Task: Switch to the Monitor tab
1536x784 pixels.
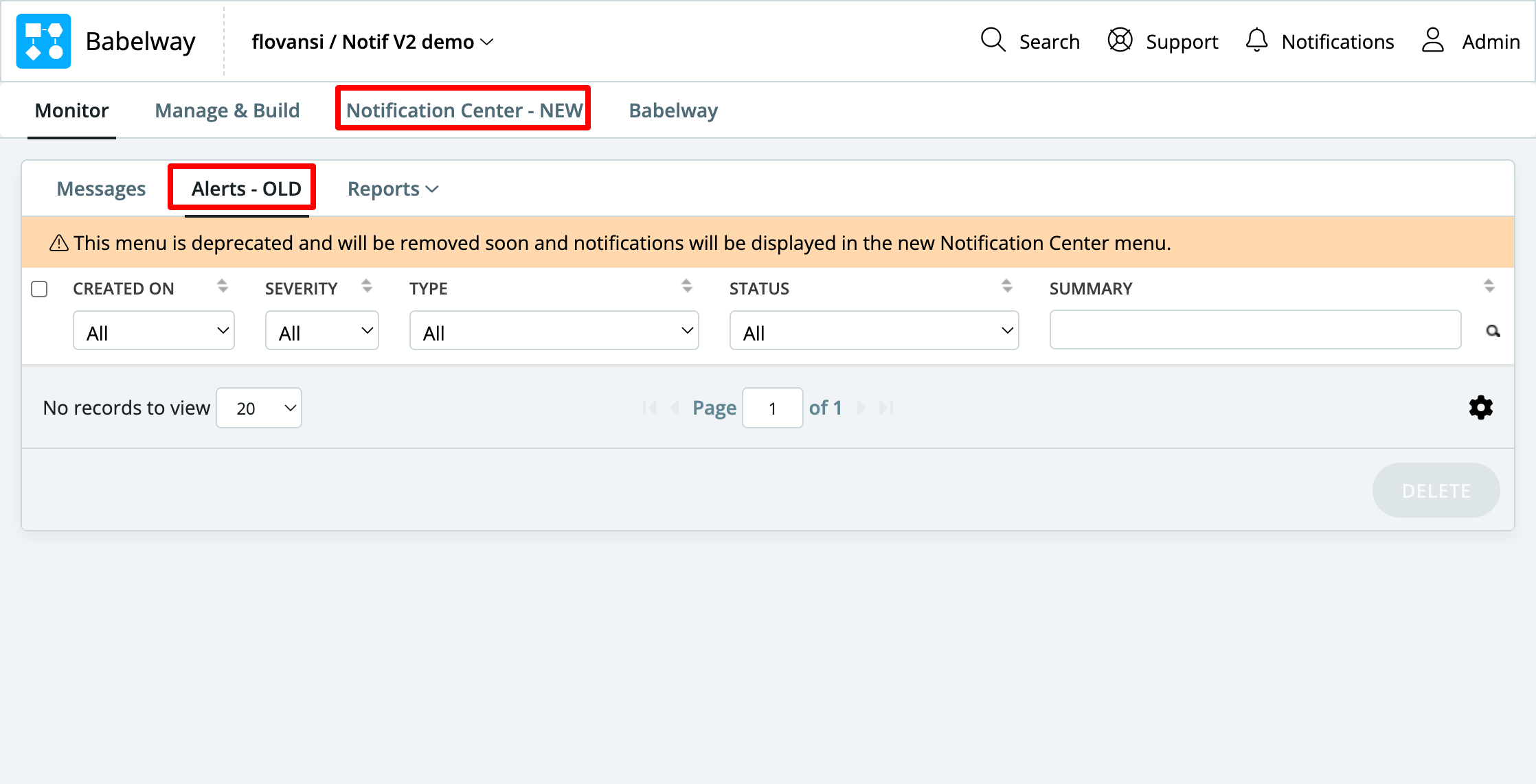Action: click(71, 111)
